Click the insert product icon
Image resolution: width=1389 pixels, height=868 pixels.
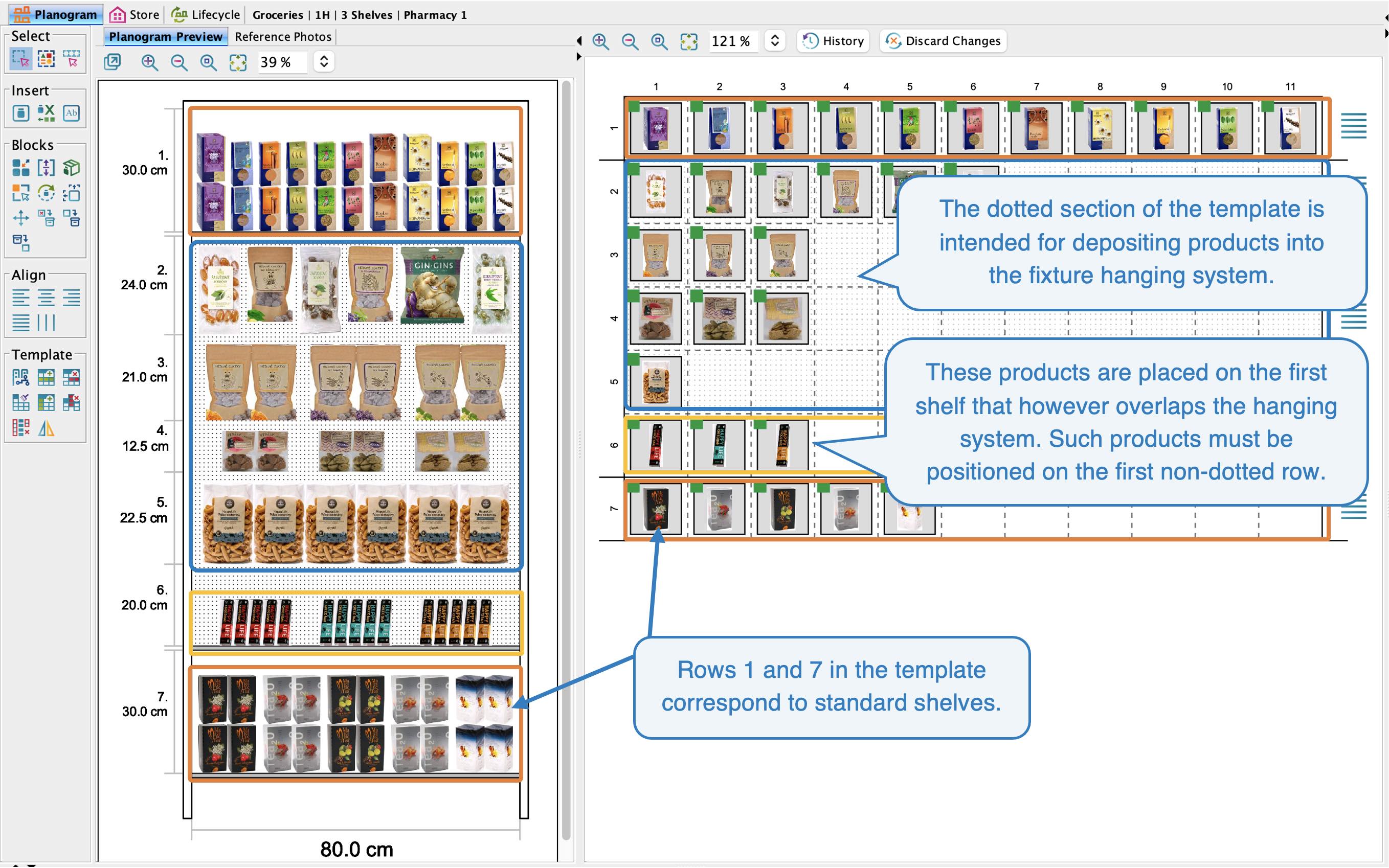pyautogui.click(x=20, y=113)
